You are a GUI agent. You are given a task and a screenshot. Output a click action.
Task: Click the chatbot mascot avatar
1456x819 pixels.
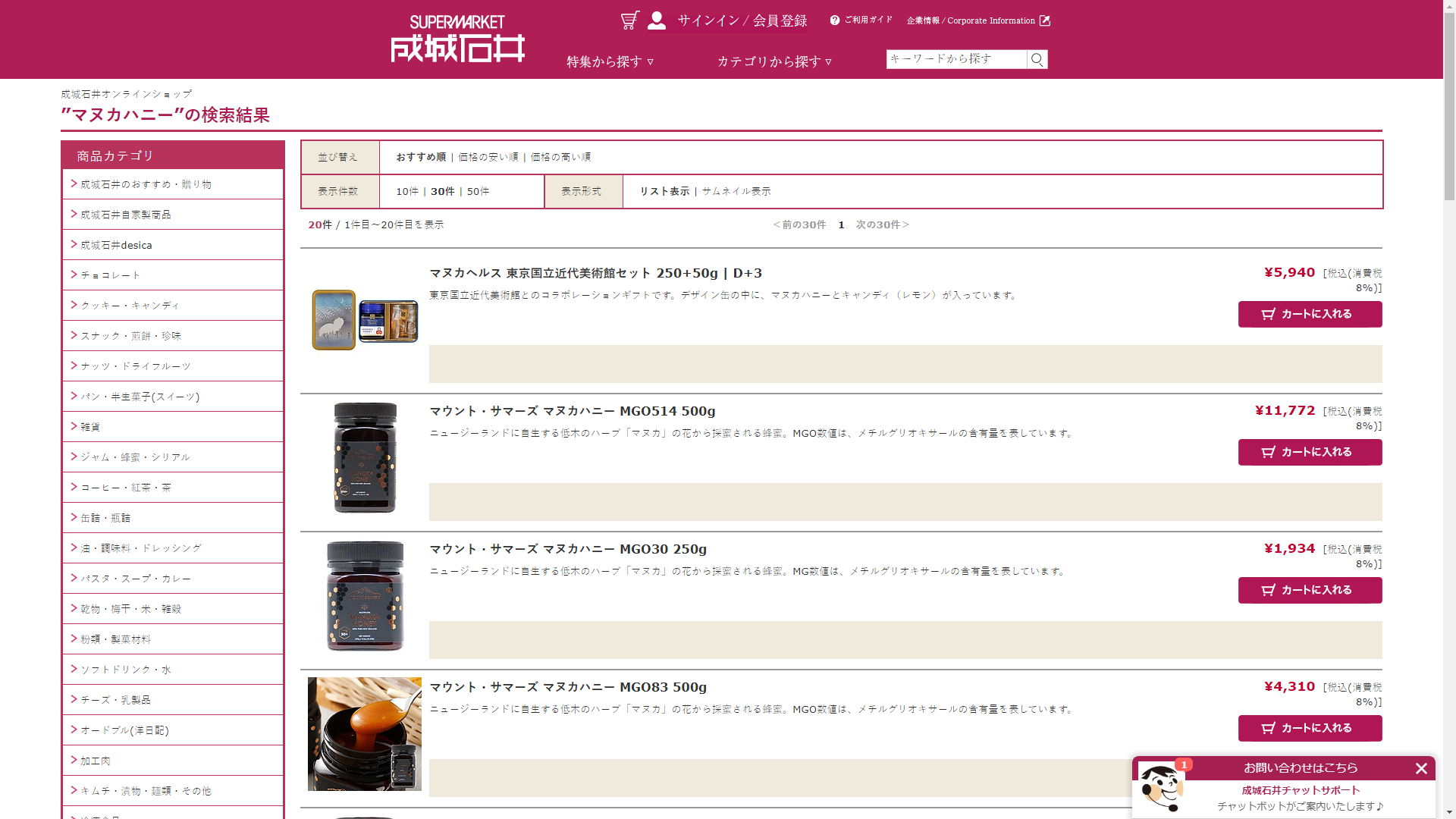pyautogui.click(x=1161, y=788)
